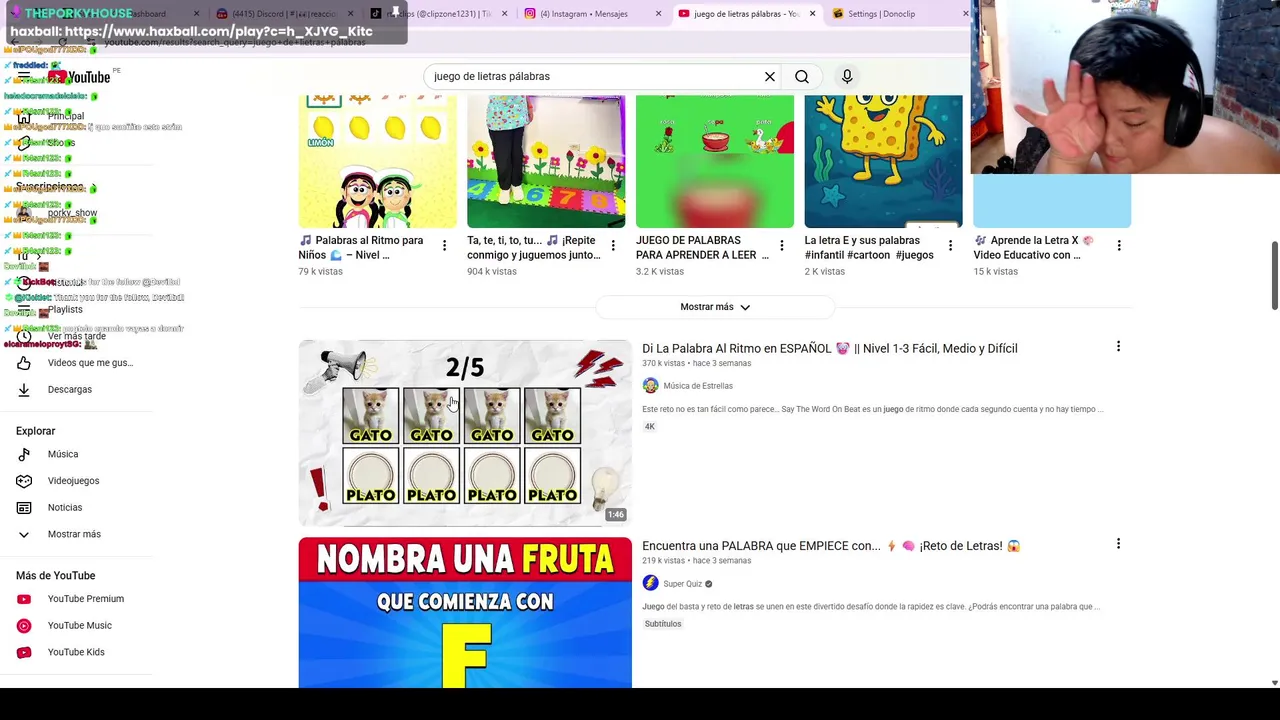Click the 4K badge under Di La Palabra video

[x=650, y=427]
